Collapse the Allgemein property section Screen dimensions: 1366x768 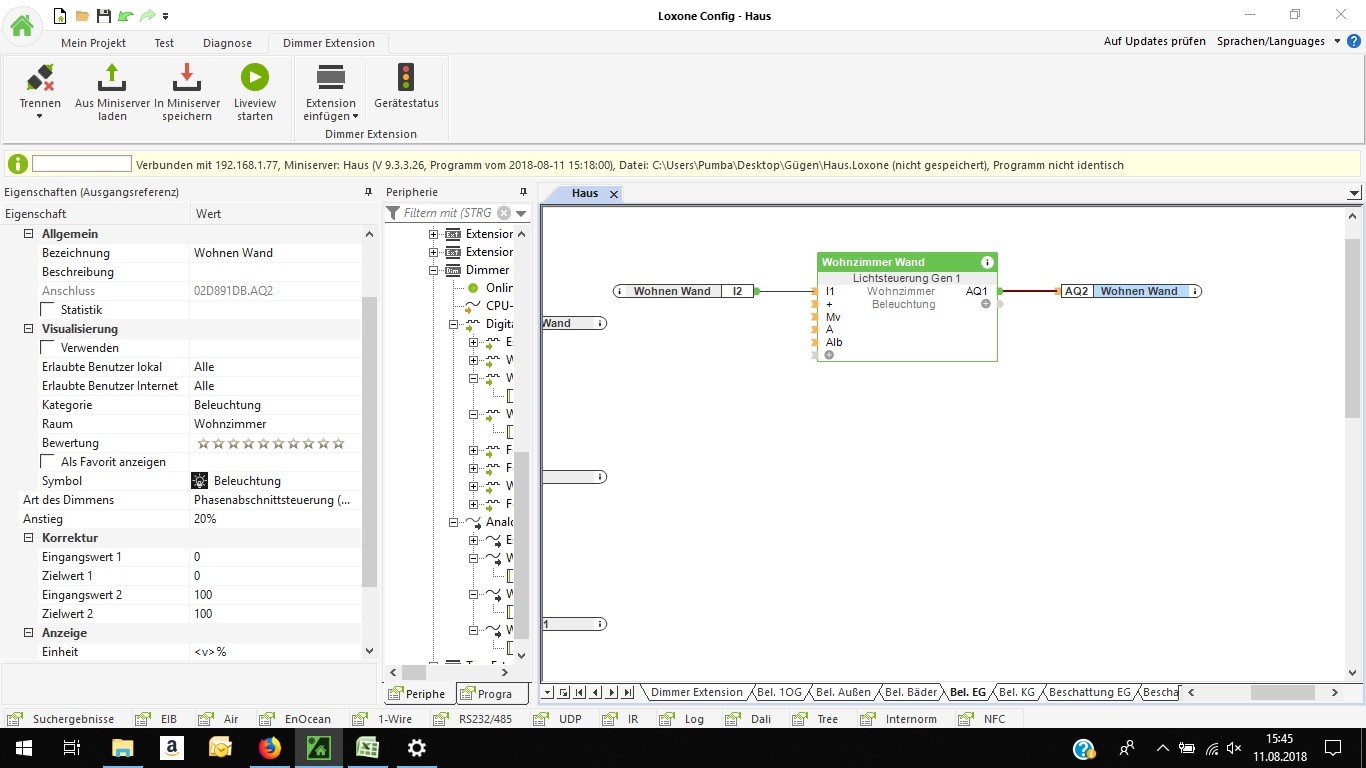click(28, 234)
